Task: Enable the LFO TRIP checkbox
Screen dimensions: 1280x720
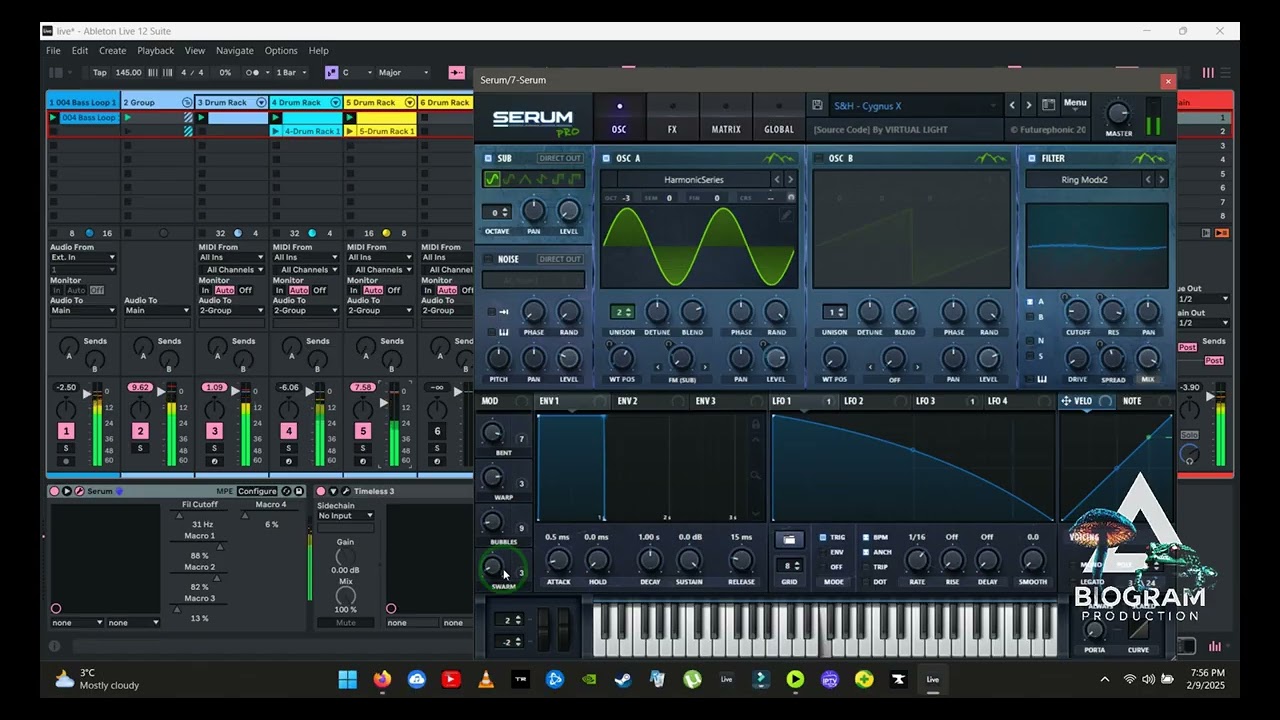Action: (x=866, y=567)
